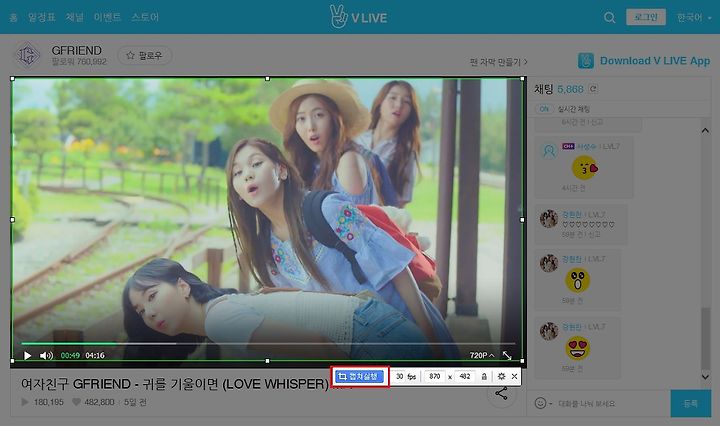Open the V LIVE search icon

coord(609,17)
